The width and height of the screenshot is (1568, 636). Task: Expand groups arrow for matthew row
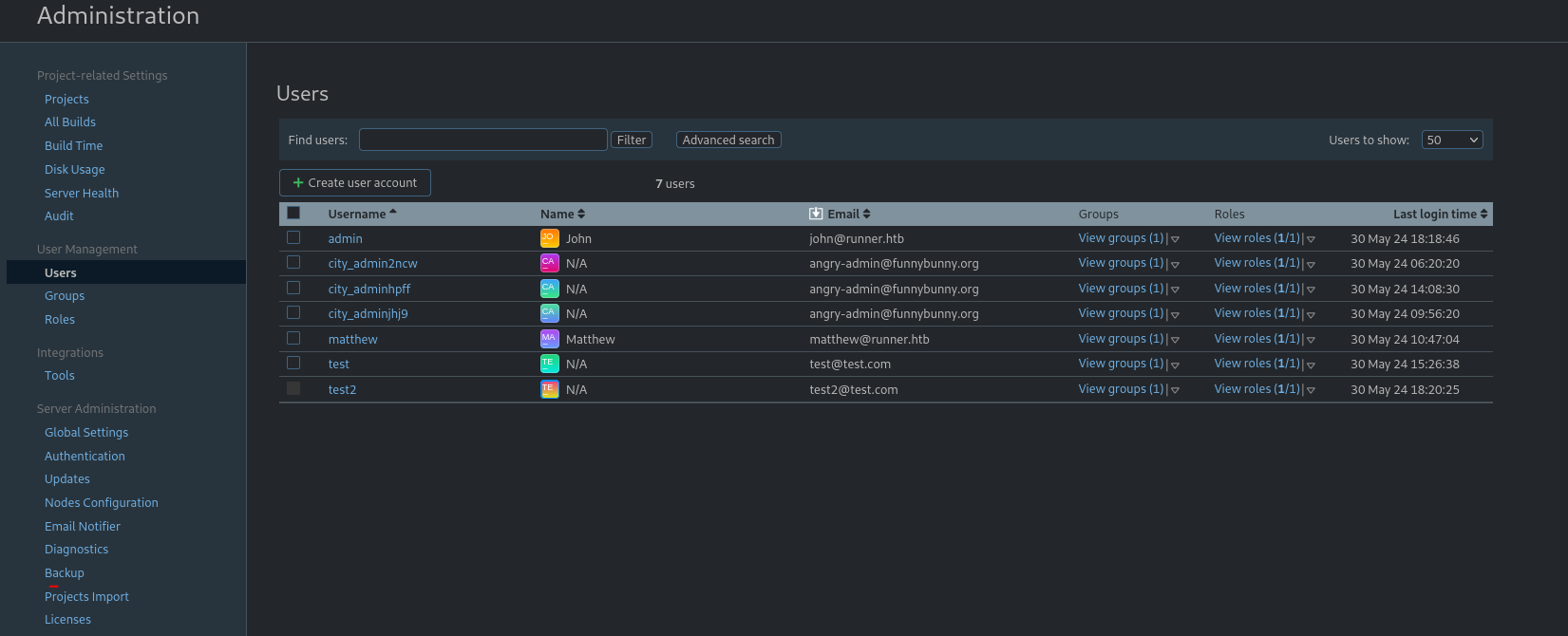pos(1175,340)
